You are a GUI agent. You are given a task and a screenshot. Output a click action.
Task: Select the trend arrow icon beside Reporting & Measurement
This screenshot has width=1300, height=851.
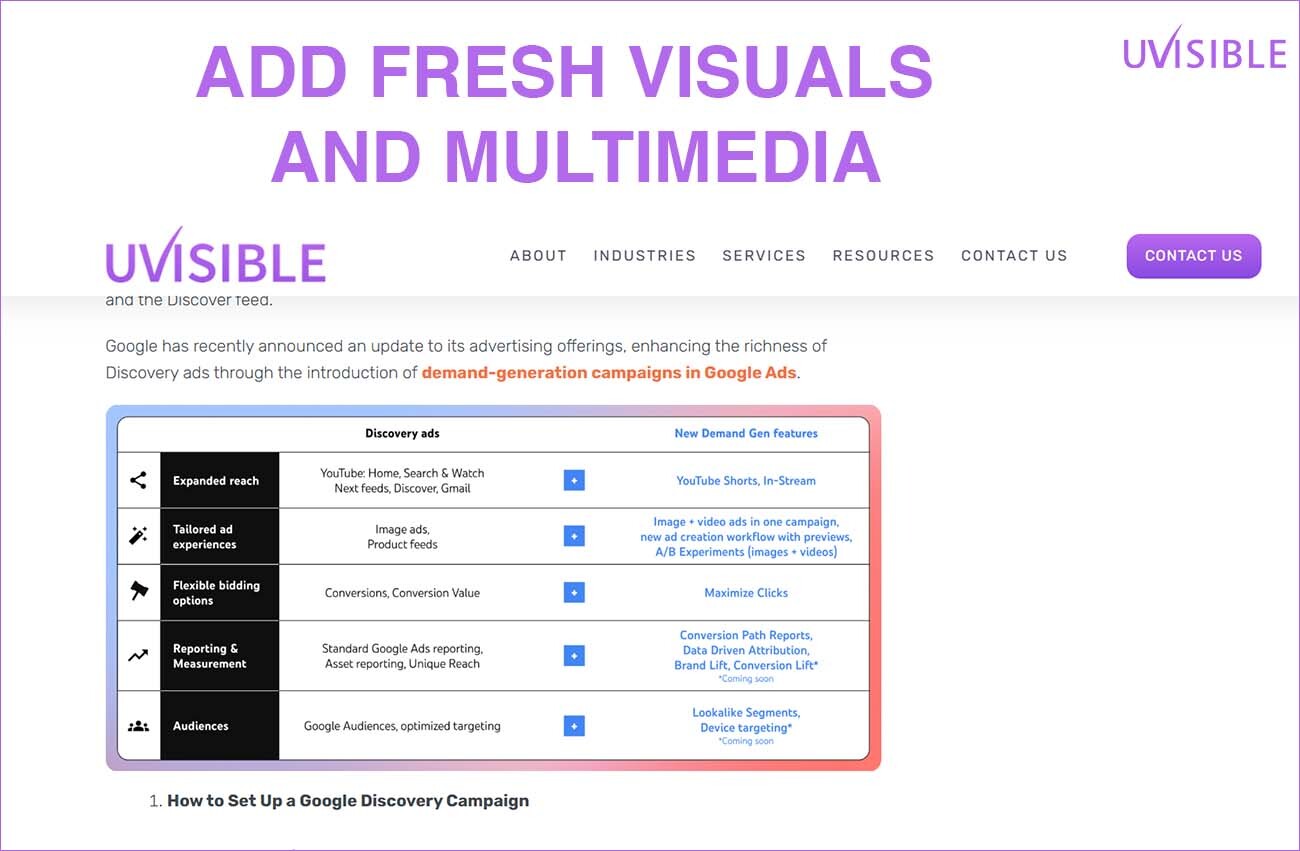click(x=138, y=656)
